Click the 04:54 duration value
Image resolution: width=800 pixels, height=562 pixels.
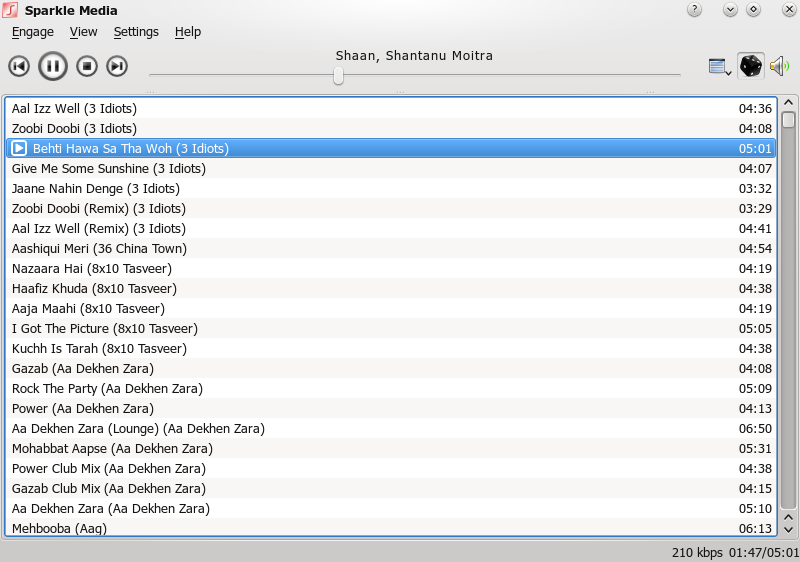(755, 248)
